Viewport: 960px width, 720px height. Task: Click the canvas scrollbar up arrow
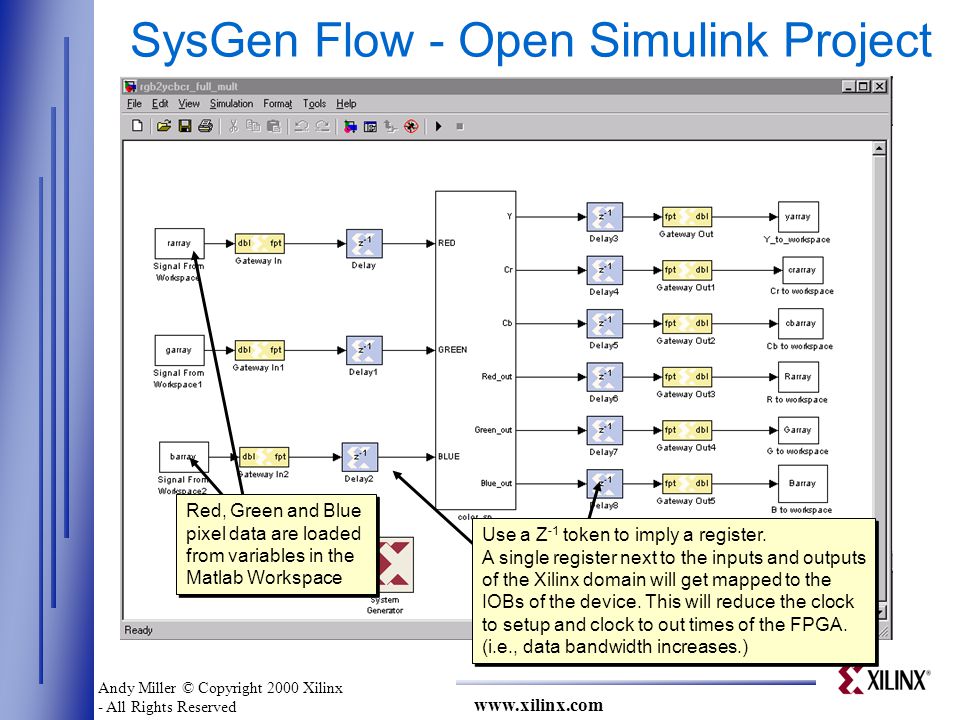pyautogui.click(x=879, y=149)
